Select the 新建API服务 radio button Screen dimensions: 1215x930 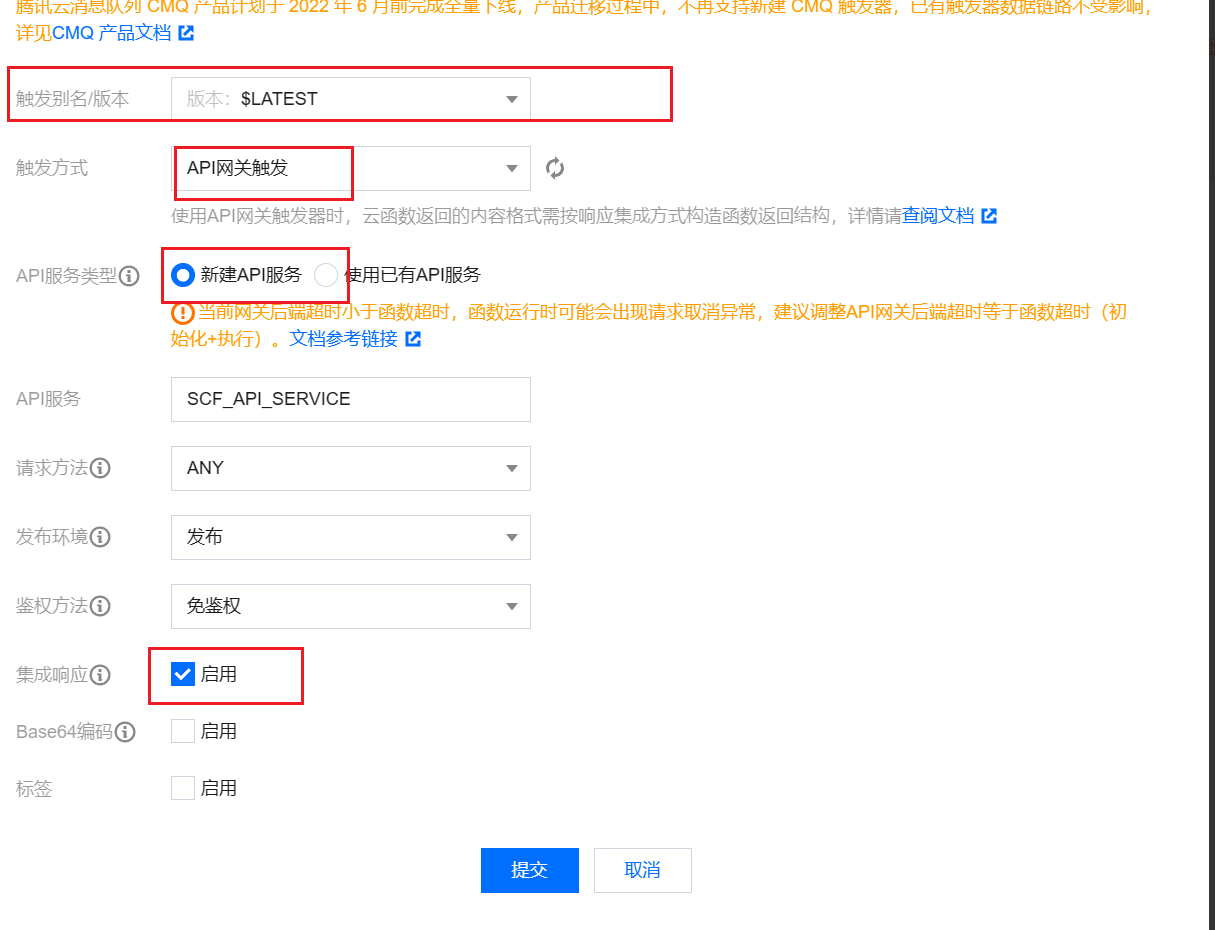click(183, 275)
